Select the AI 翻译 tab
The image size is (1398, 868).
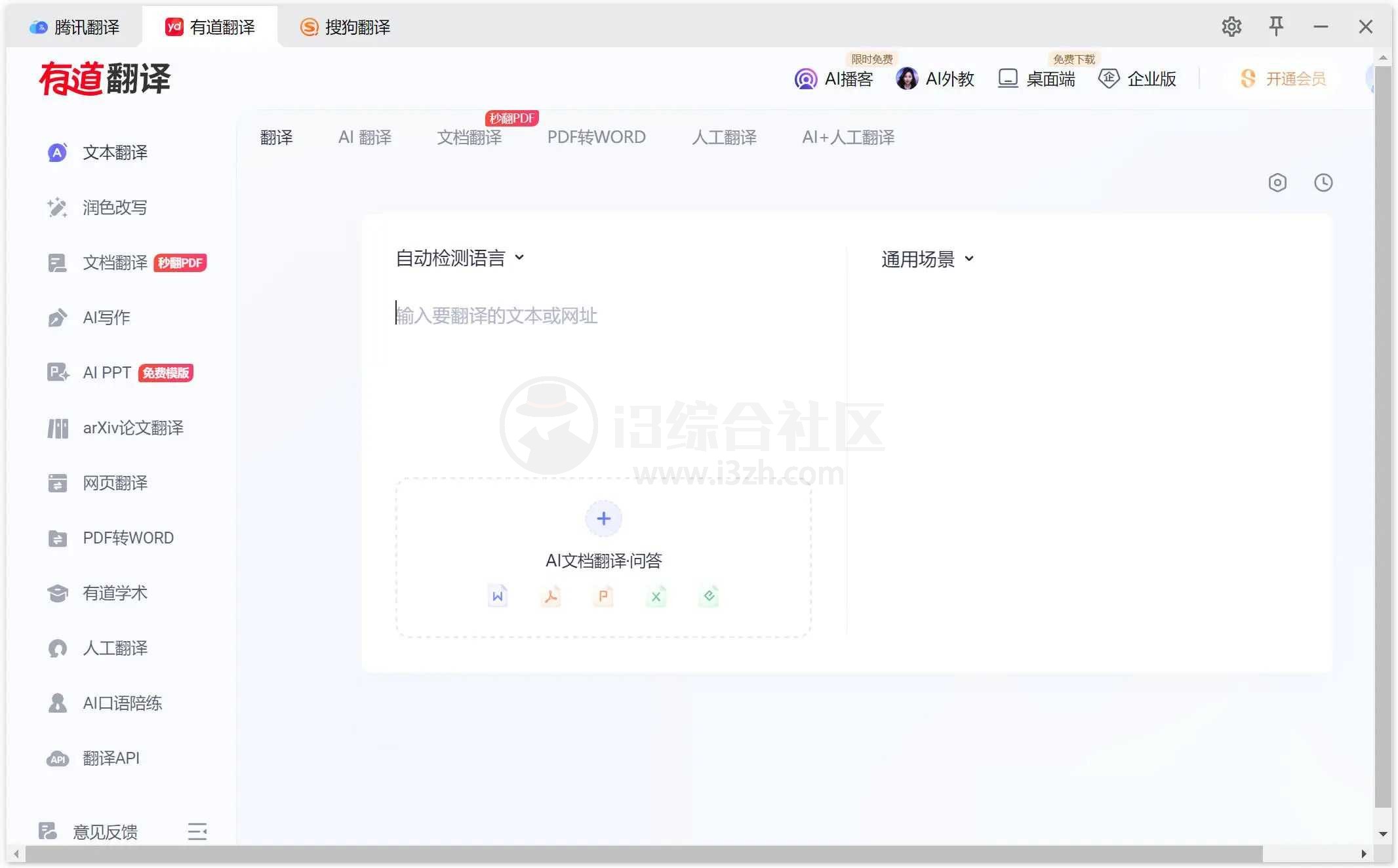[x=365, y=138]
